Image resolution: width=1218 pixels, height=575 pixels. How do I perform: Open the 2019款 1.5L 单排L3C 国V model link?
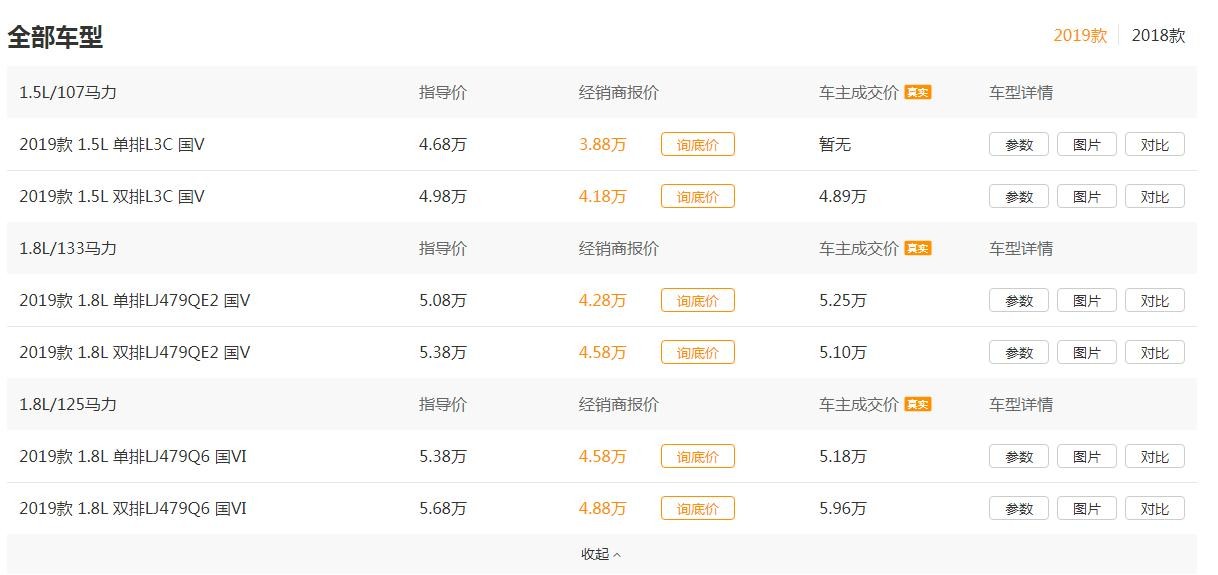click(x=112, y=145)
